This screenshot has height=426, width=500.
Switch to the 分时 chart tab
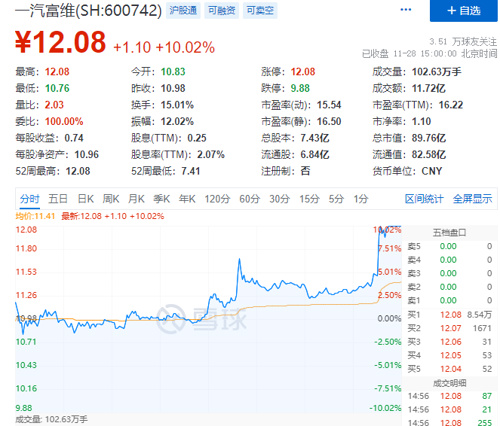[x=29, y=199]
